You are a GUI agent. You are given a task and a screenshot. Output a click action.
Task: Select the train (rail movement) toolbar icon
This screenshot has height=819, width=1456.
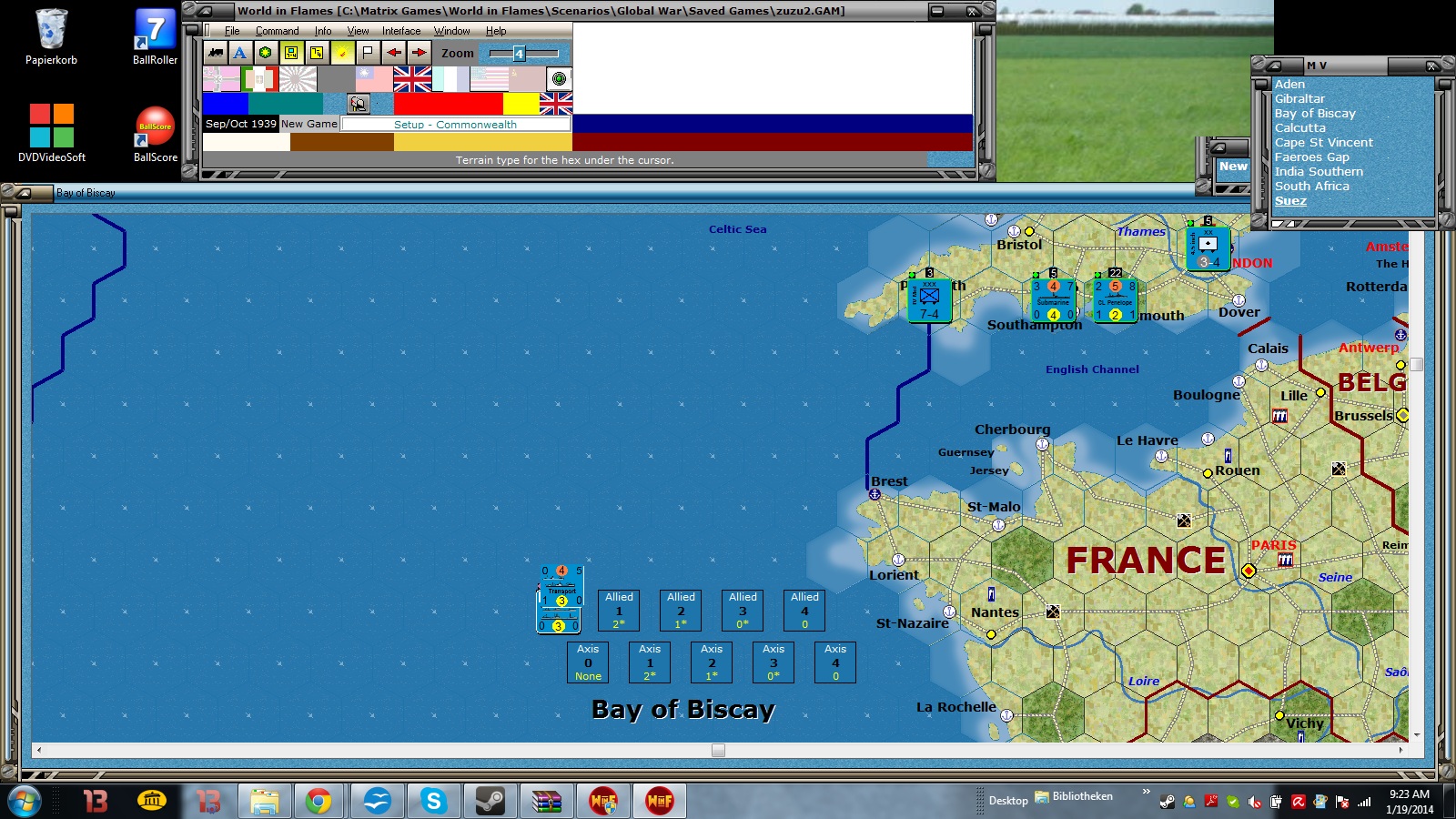pyautogui.click(x=216, y=53)
